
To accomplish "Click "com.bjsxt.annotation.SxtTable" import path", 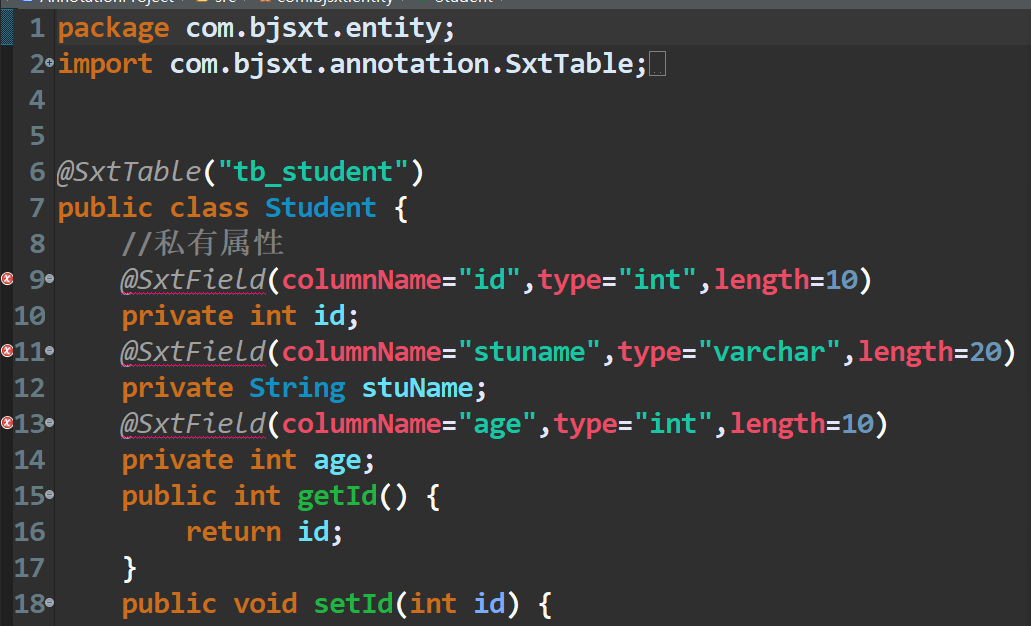I will [401, 64].
